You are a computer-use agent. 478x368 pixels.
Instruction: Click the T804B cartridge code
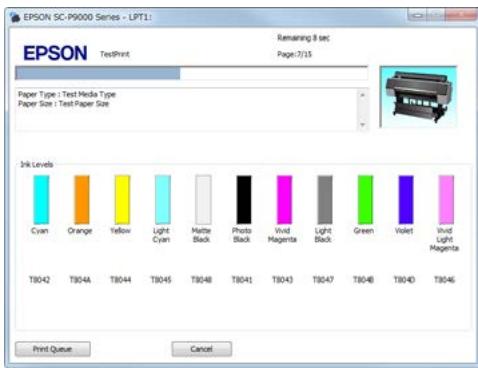[x=364, y=279]
